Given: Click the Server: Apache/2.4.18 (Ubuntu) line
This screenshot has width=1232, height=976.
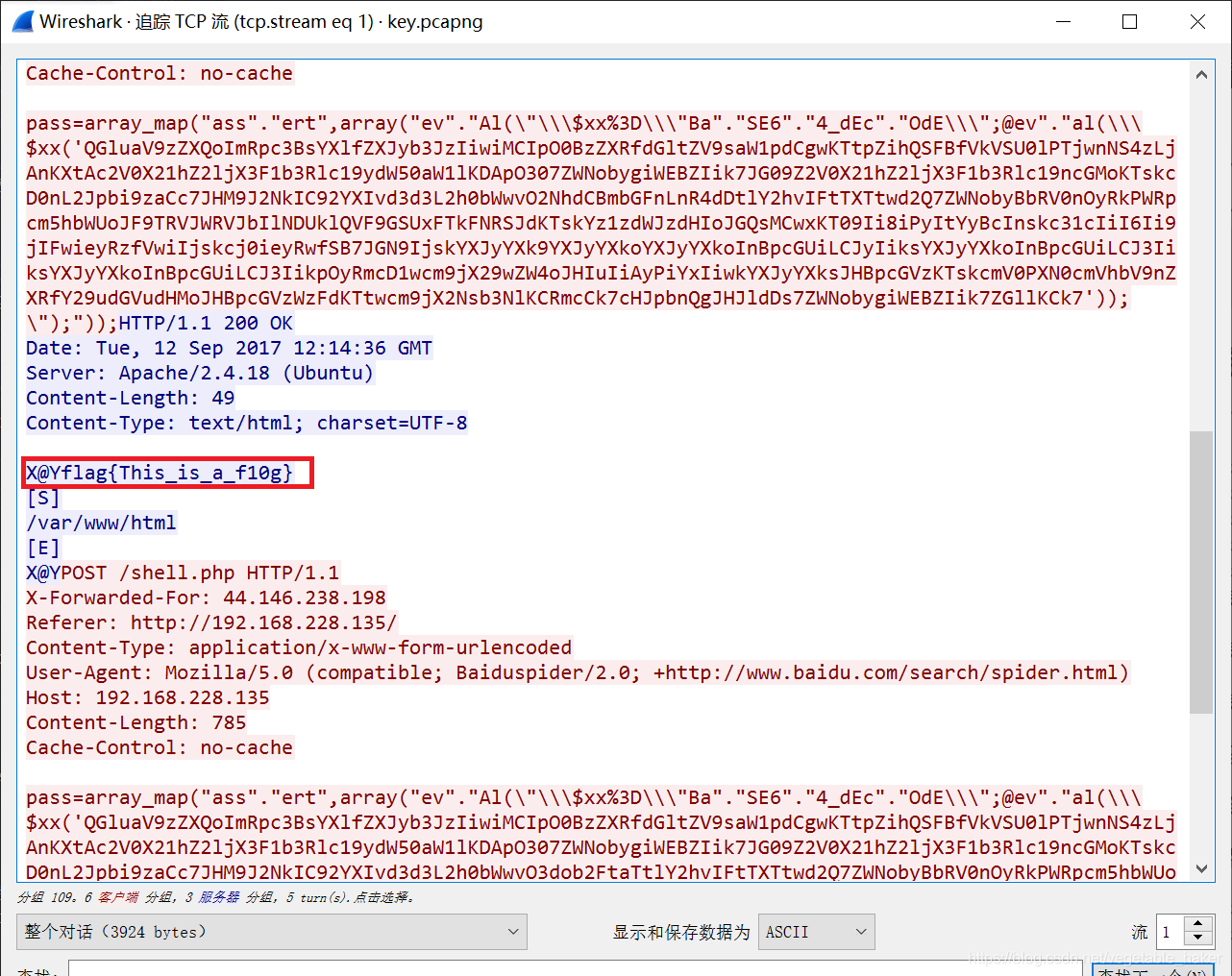Looking at the screenshot, I should 200,373.
